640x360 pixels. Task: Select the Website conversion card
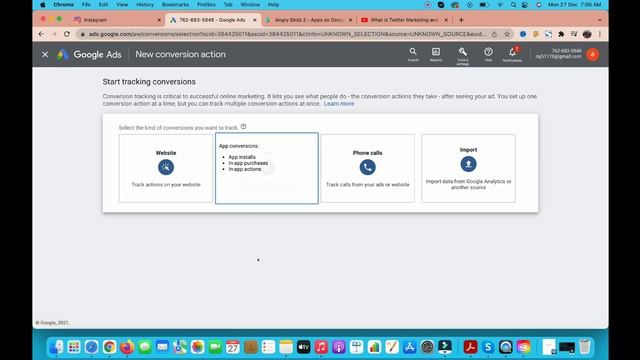(x=166, y=168)
